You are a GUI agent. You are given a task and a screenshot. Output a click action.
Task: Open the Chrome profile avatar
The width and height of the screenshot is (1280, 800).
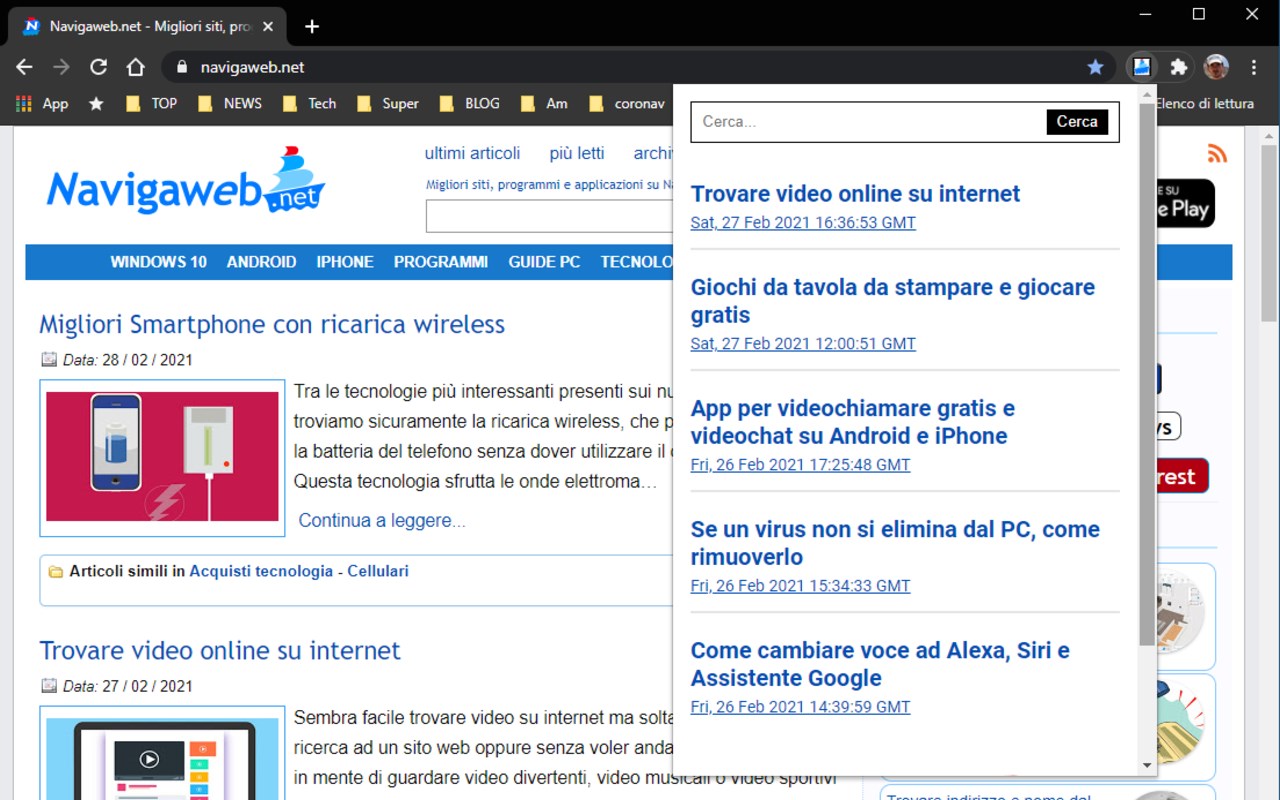[1216, 67]
